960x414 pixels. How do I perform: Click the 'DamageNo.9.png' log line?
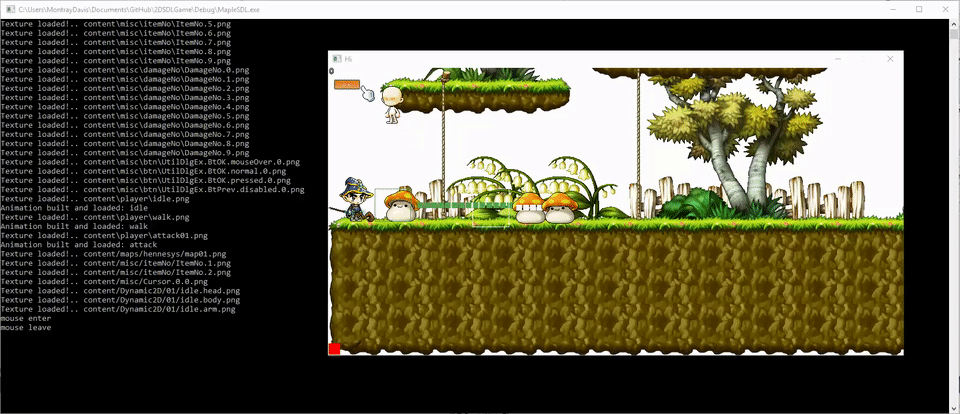click(x=125, y=153)
